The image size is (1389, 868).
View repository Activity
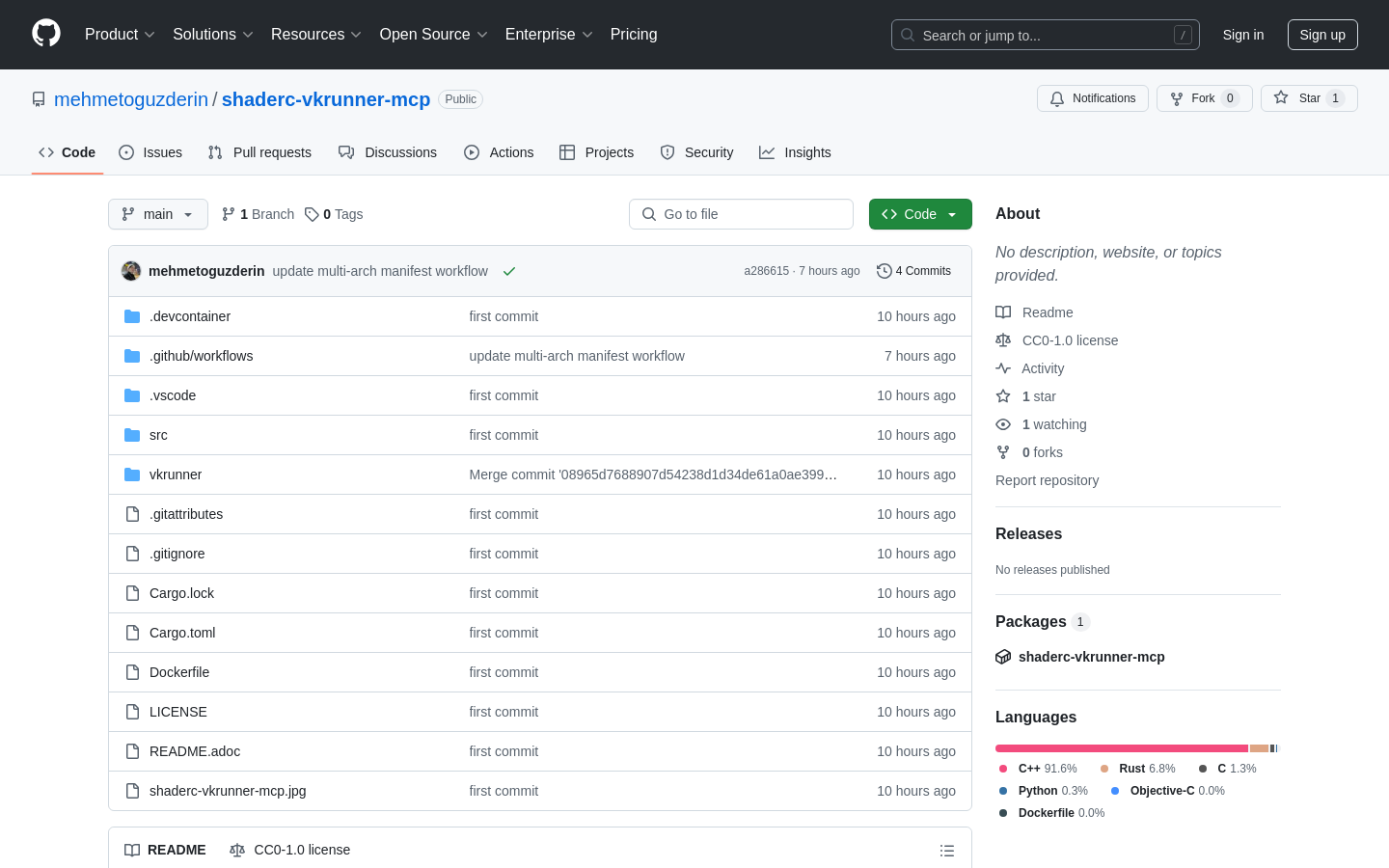pos(1030,368)
